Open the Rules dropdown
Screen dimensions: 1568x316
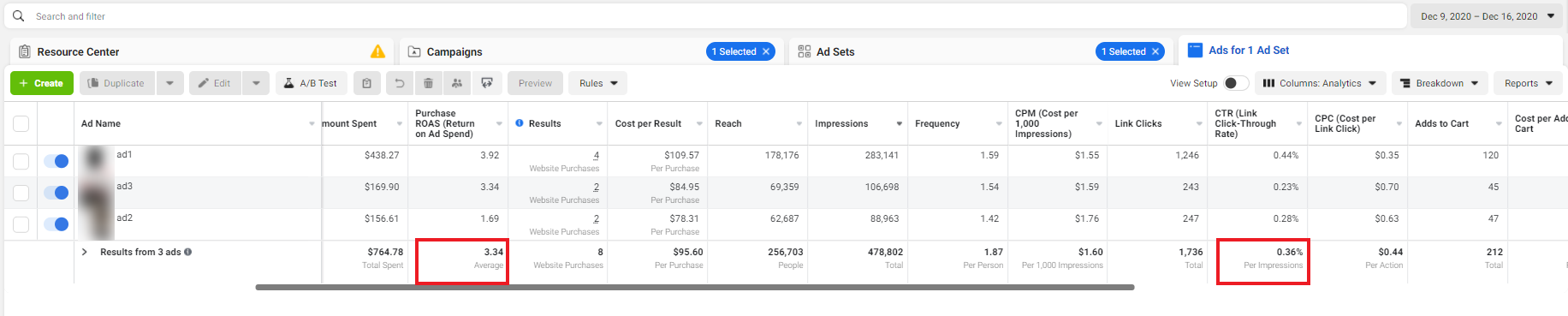click(597, 83)
